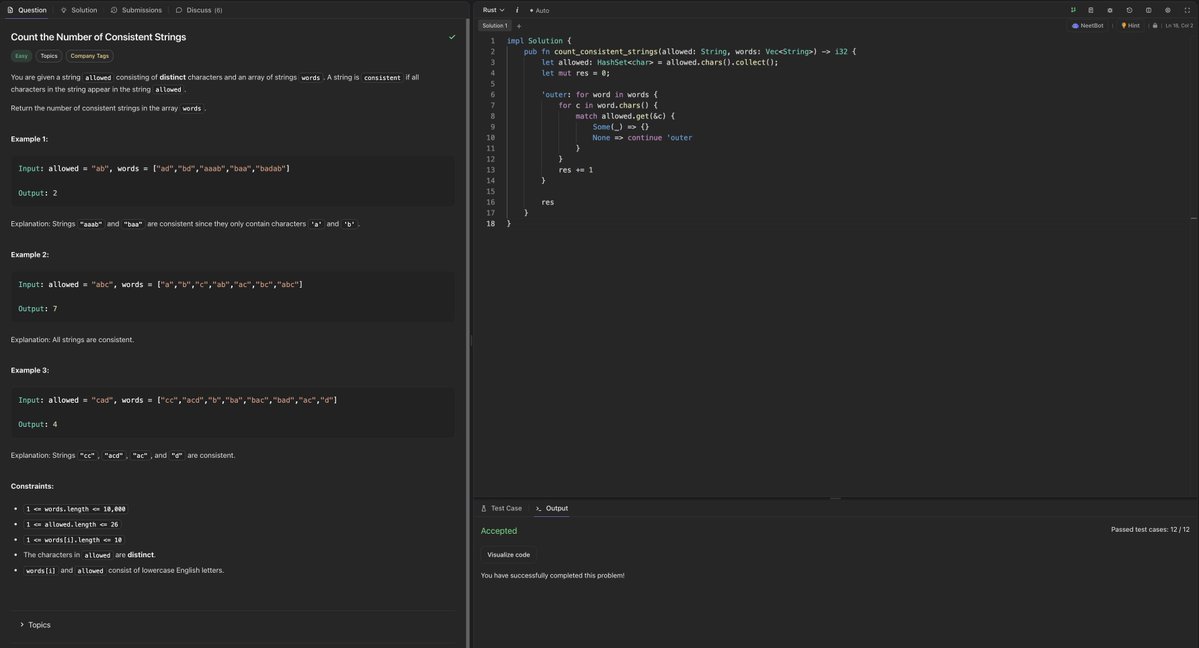Click the Easy difficulty badge

click(21, 56)
